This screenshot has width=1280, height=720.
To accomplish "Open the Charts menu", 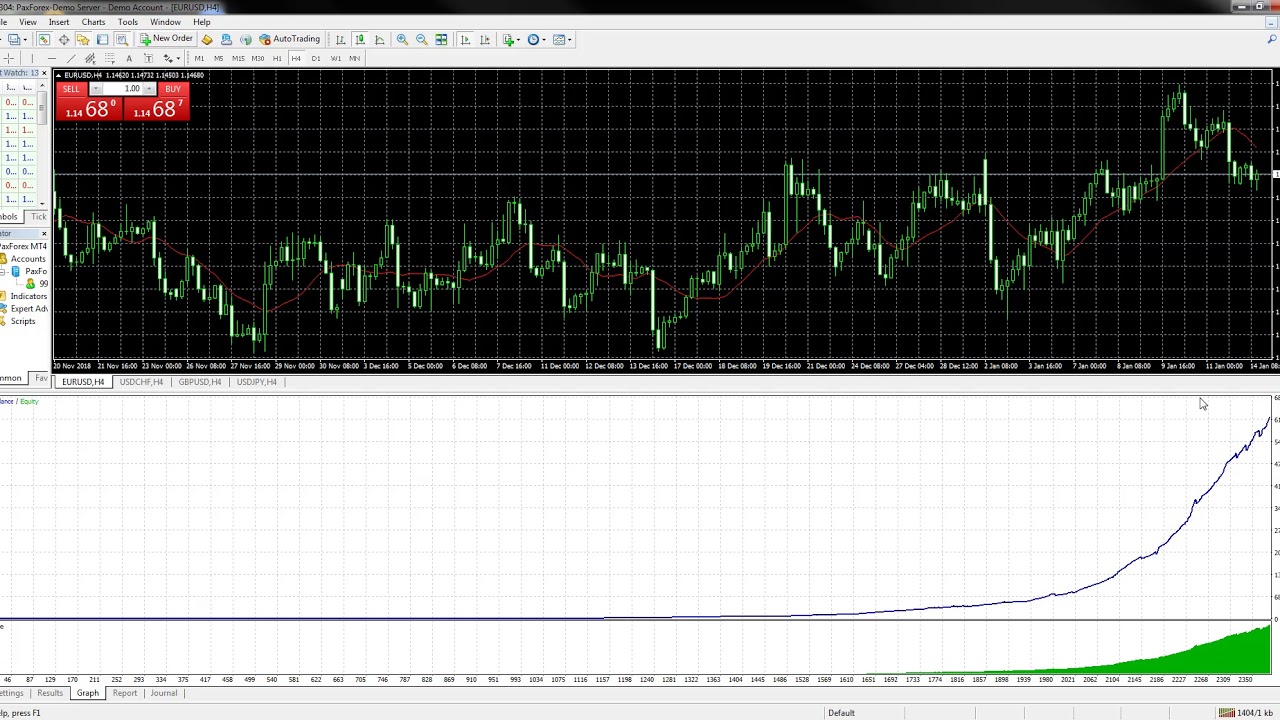I will pyautogui.click(x=93, y=22).
